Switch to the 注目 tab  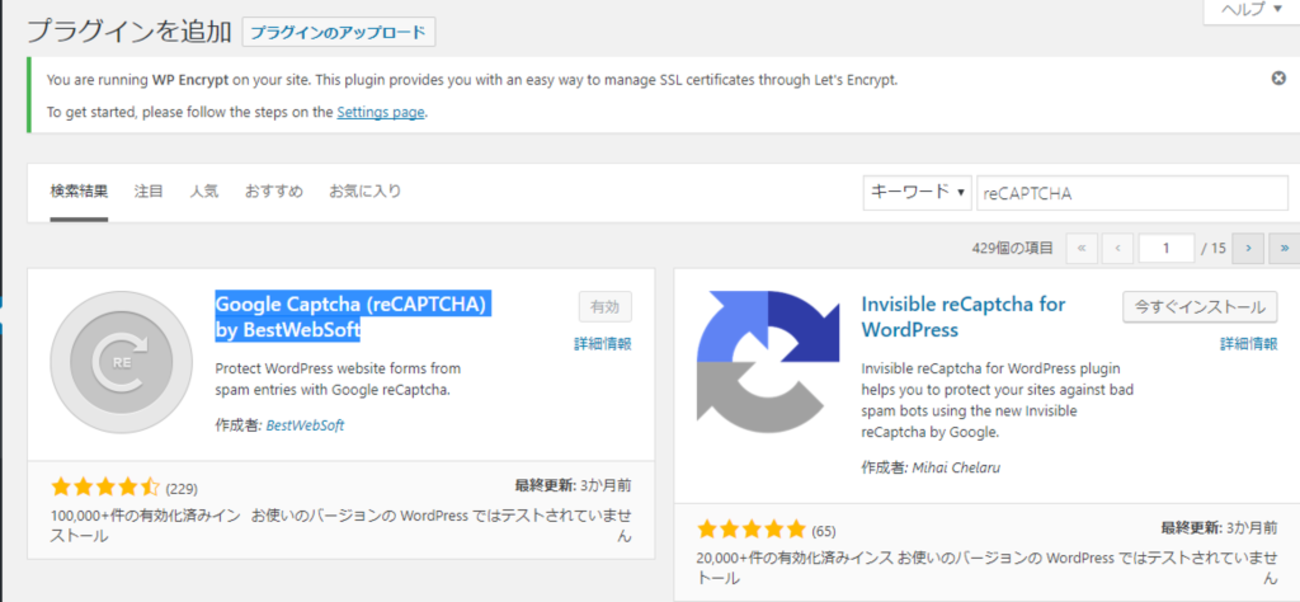tap(149, 191)
